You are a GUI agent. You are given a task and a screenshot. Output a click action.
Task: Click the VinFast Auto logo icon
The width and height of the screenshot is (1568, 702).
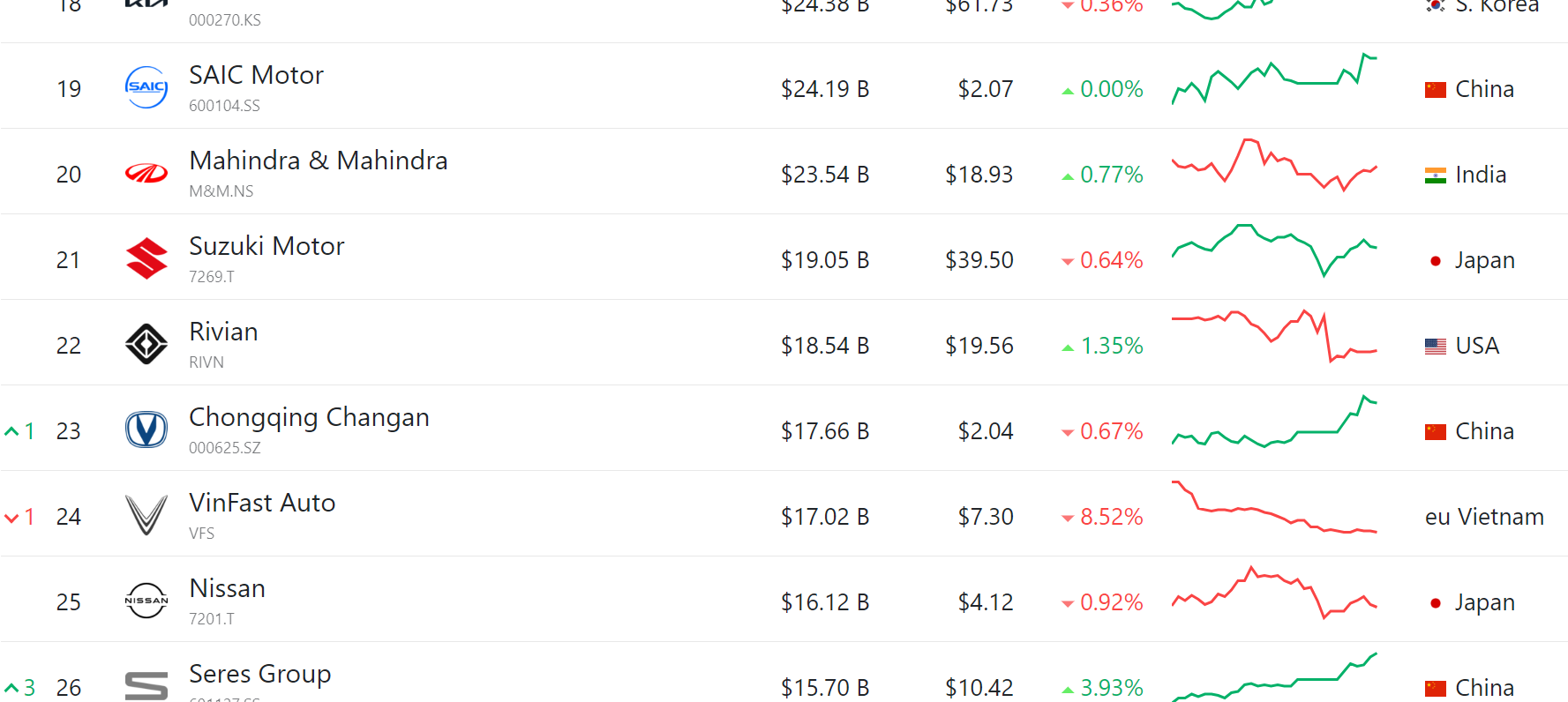tap(146, 515)
